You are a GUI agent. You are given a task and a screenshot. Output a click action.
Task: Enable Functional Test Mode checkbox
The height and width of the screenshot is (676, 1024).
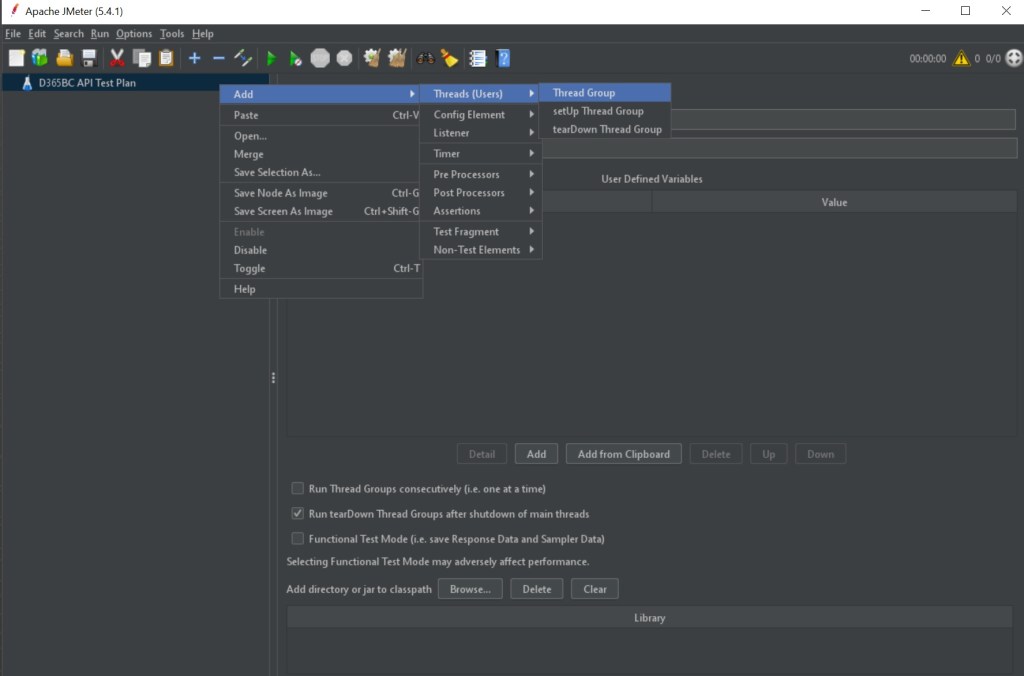coord(297,539)
